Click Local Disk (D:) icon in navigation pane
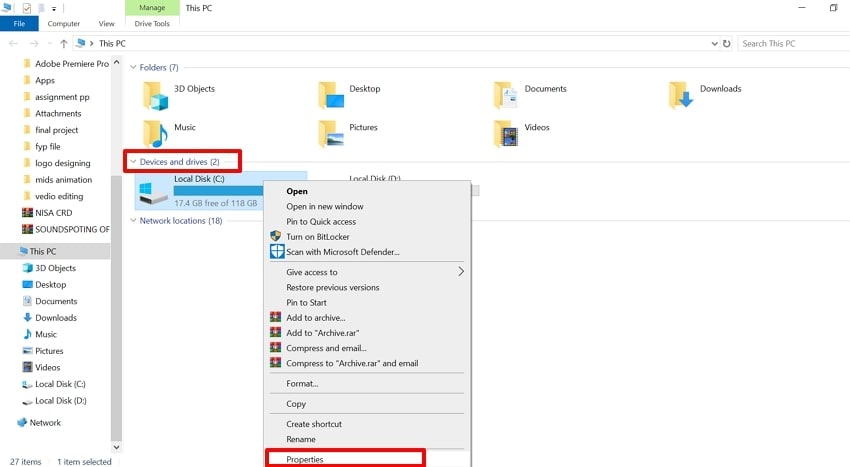Viewport: 850px width, 467px height. [x=27, y=401]
